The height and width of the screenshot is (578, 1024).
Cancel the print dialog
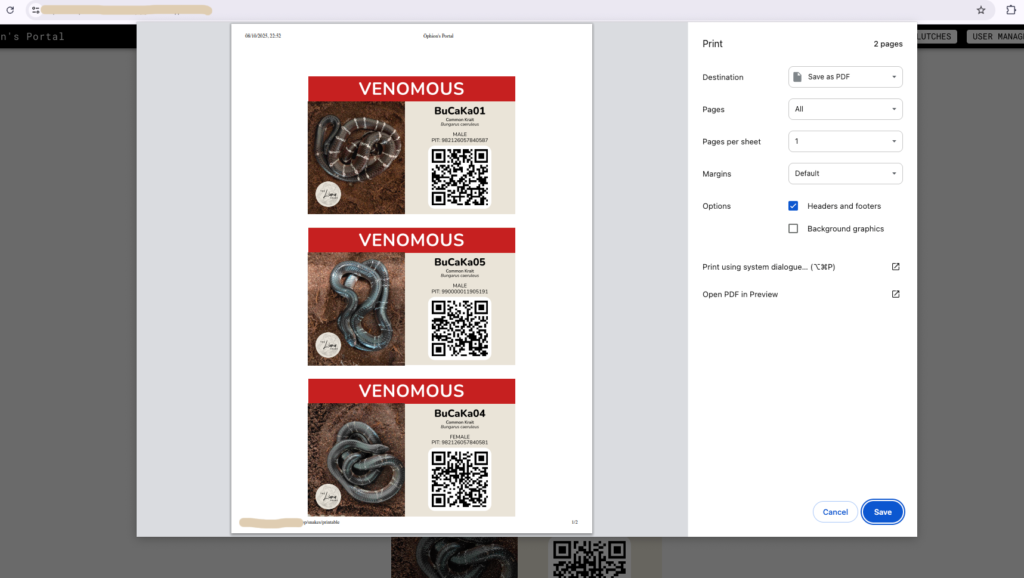pos(835,512)
